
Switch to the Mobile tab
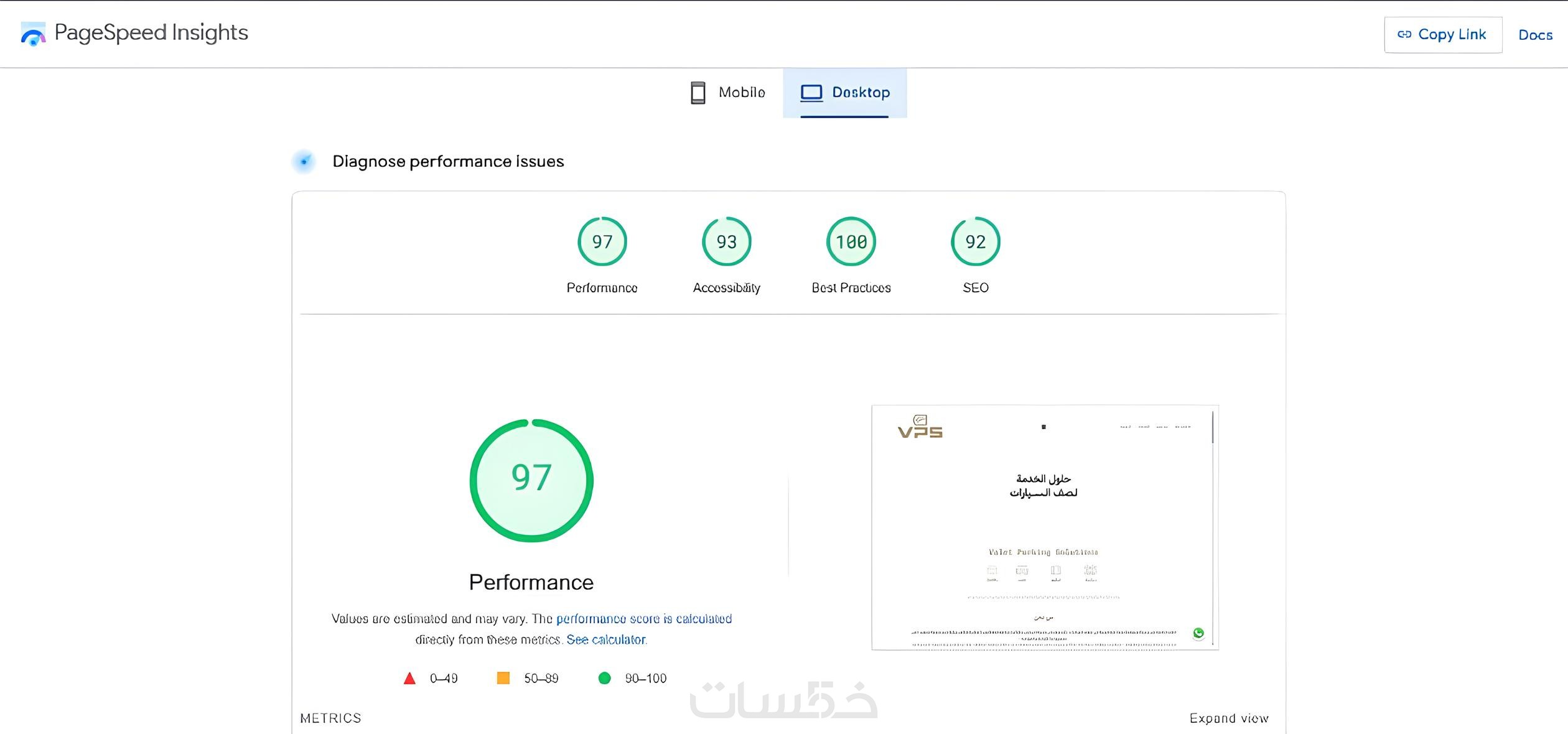coord(728,93)
